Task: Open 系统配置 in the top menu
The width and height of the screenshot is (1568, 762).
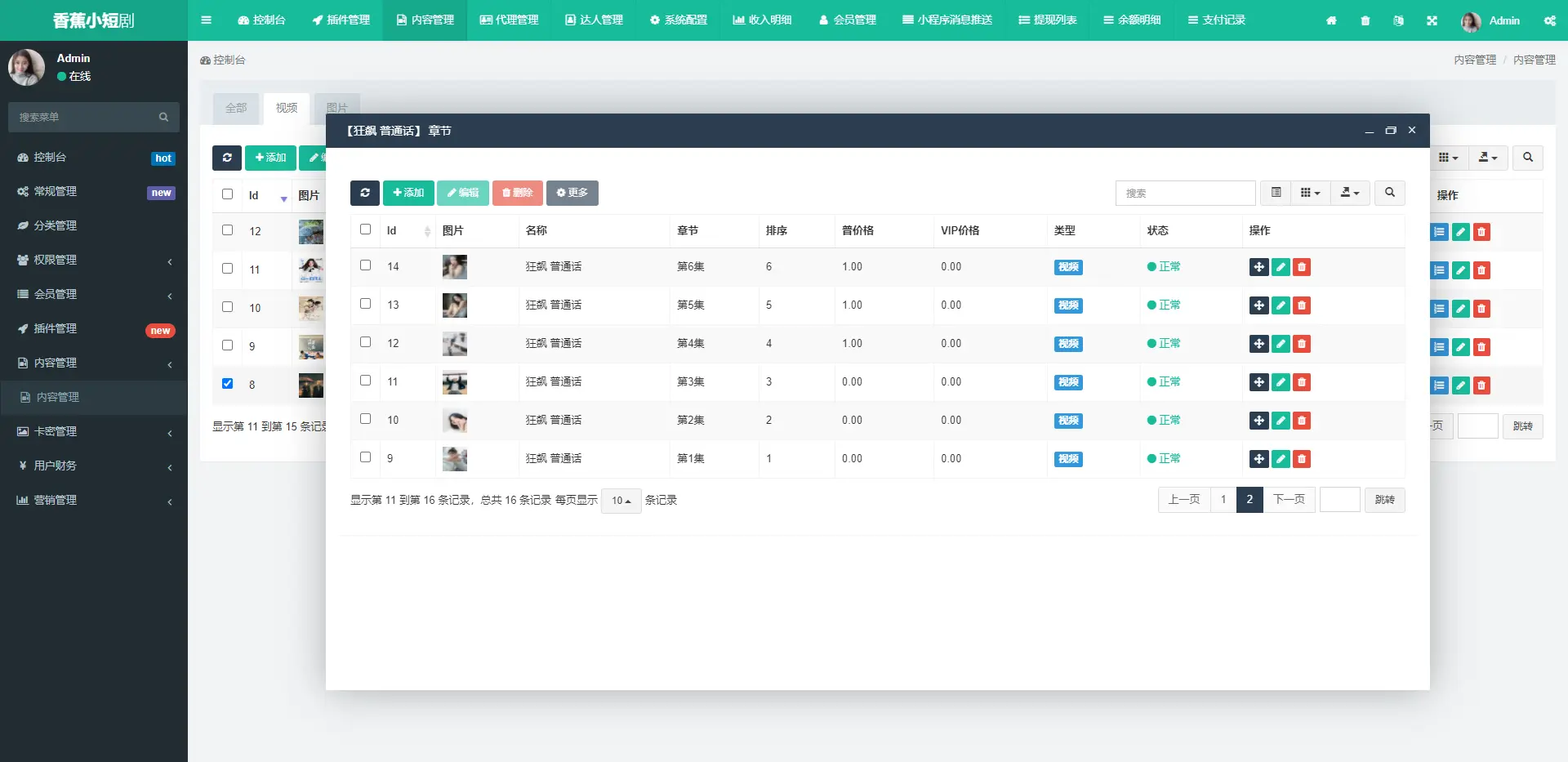Action: 678,20
